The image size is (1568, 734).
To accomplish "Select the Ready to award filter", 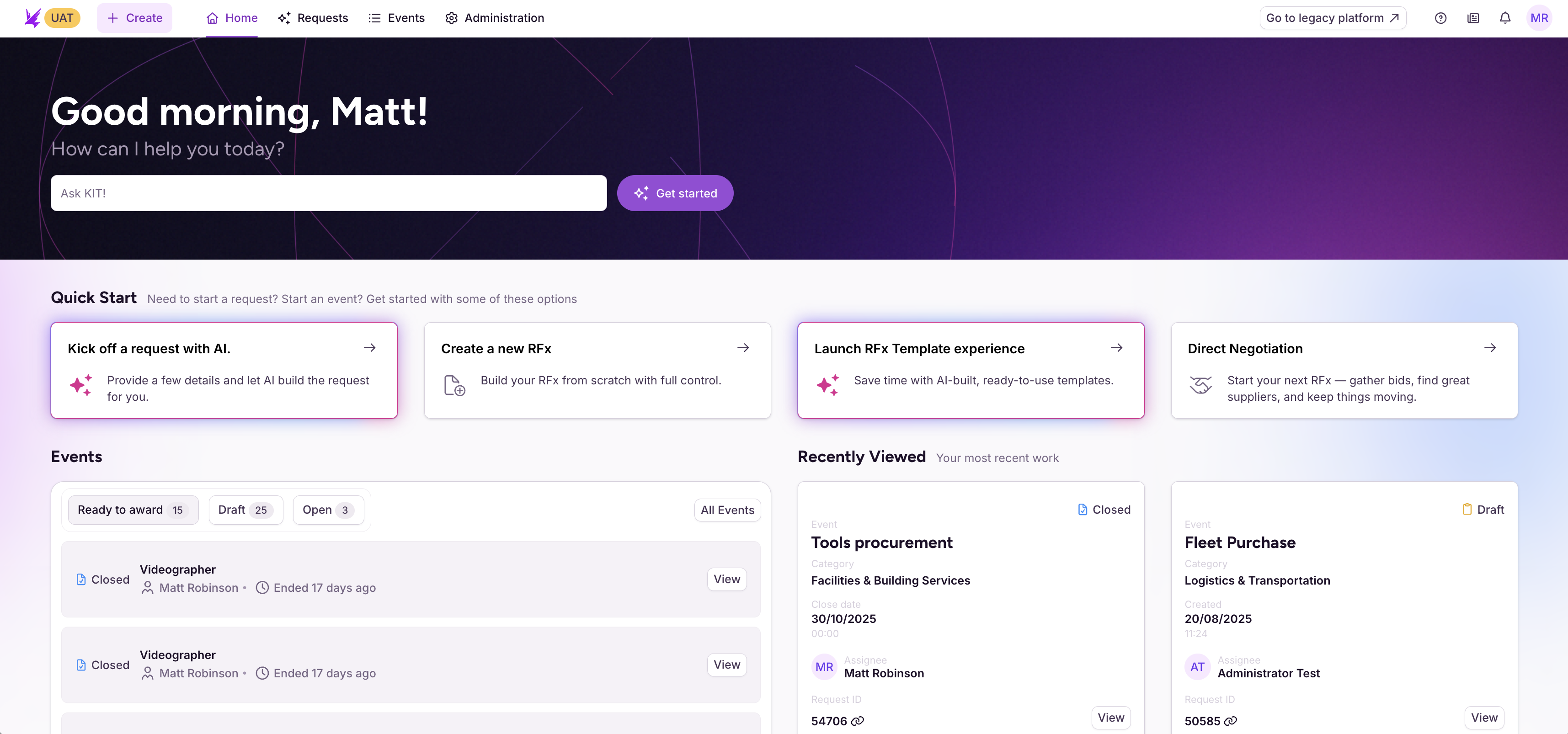I will pyautogui.click(x=133, y=510).
